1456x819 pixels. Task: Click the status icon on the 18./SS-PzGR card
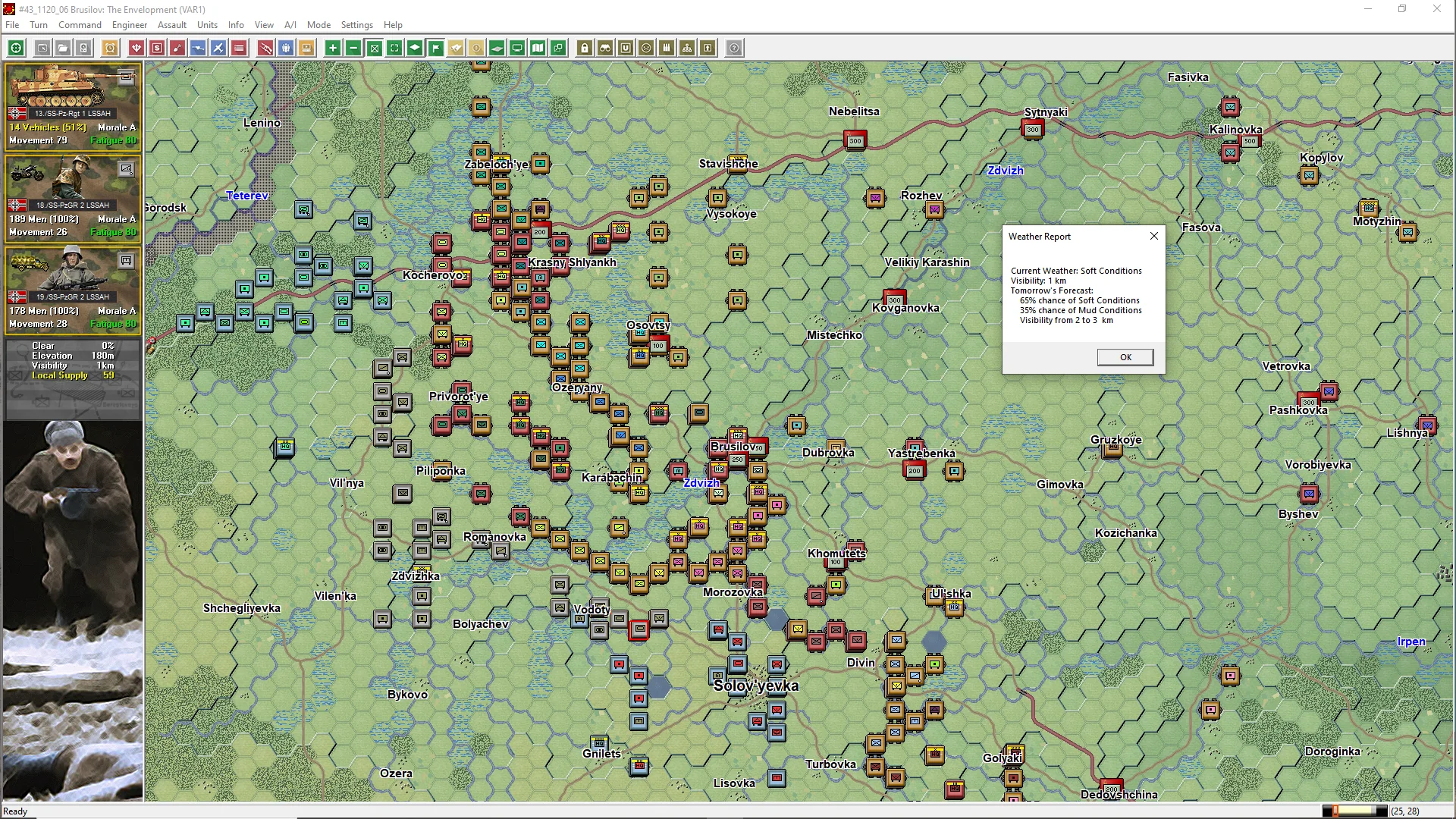pyautogui.click(x=127, y=168)
